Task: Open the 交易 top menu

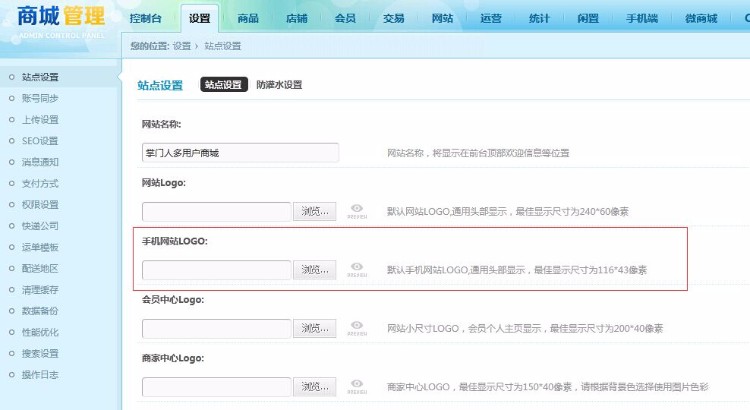Action: [394, 19]
